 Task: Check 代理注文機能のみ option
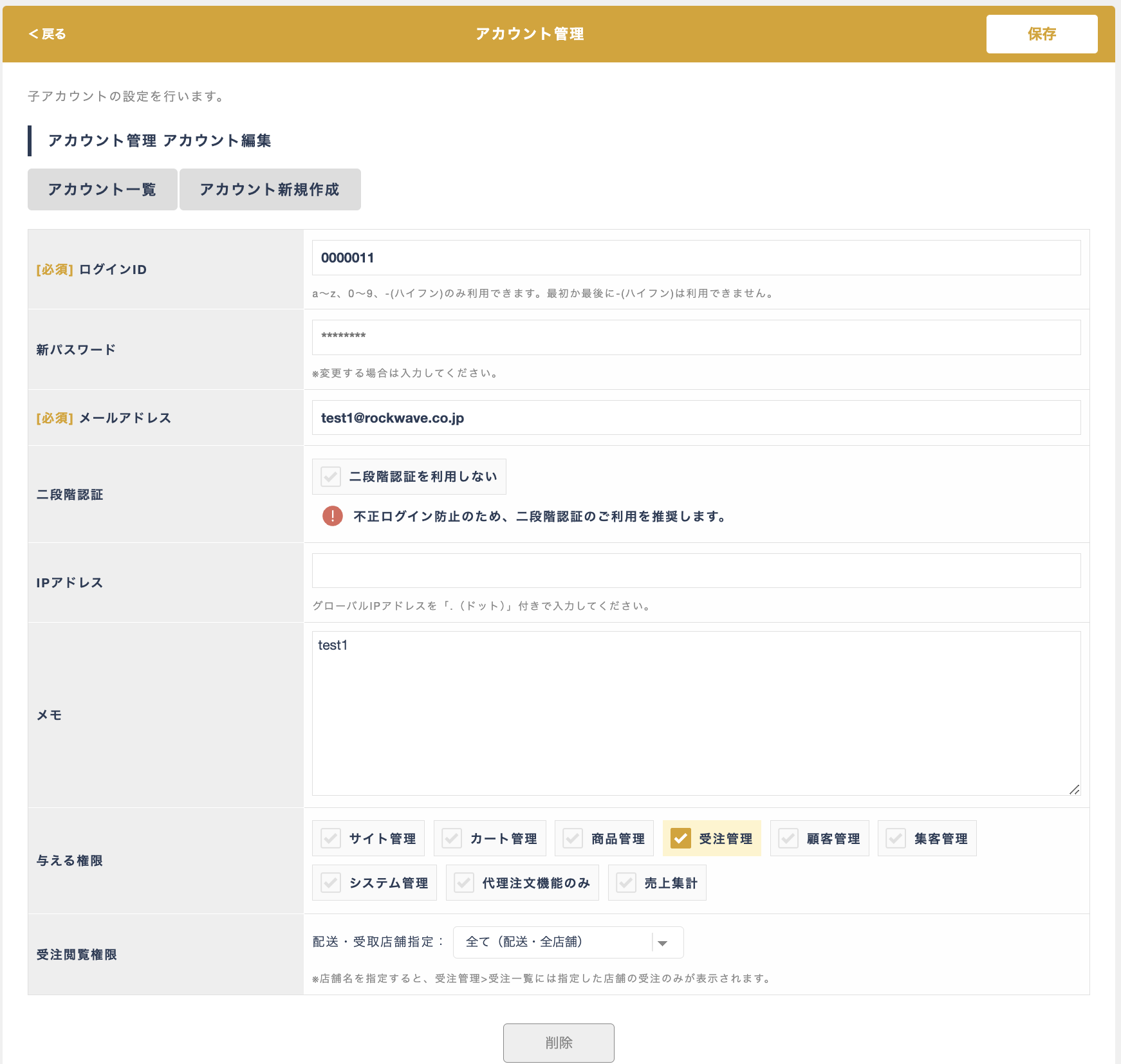pos(464,883)
